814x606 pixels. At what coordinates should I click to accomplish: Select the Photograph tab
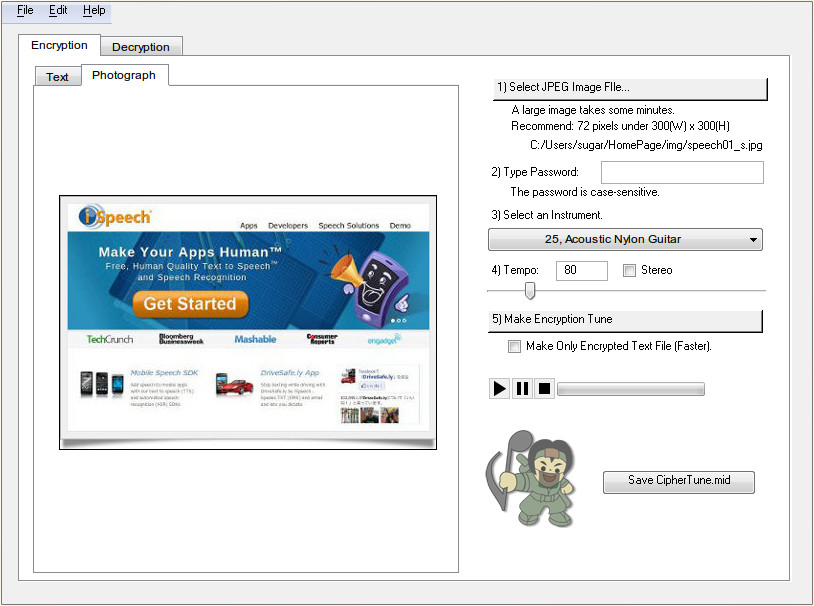pos(124,75)
